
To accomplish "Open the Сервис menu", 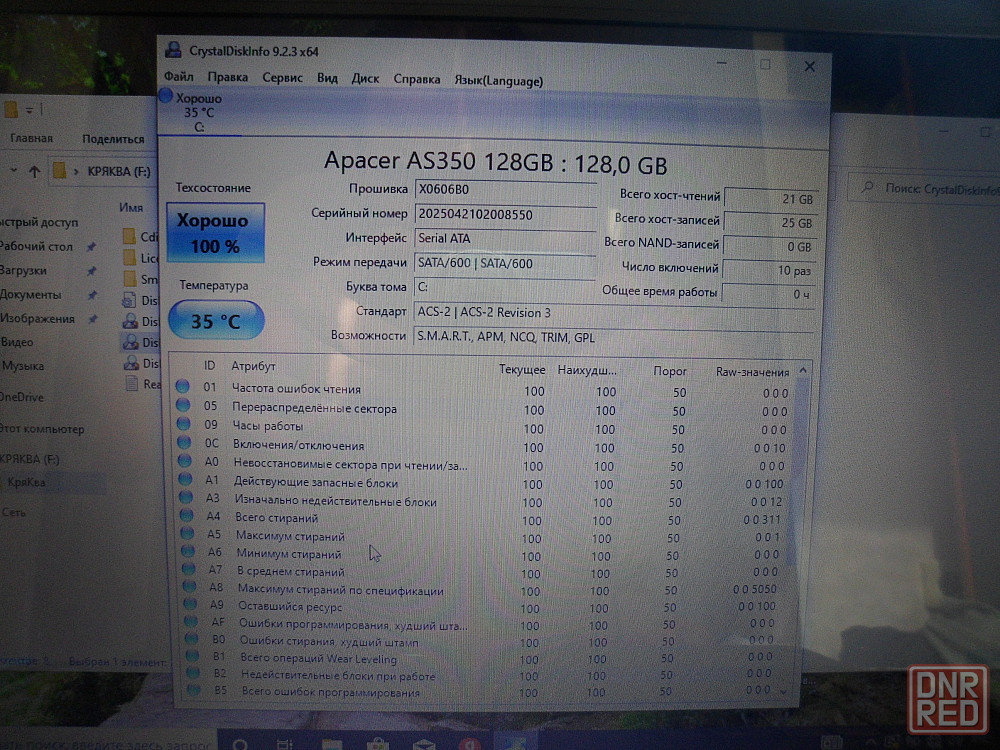I will pyautogui.click(x=283, y=78).
